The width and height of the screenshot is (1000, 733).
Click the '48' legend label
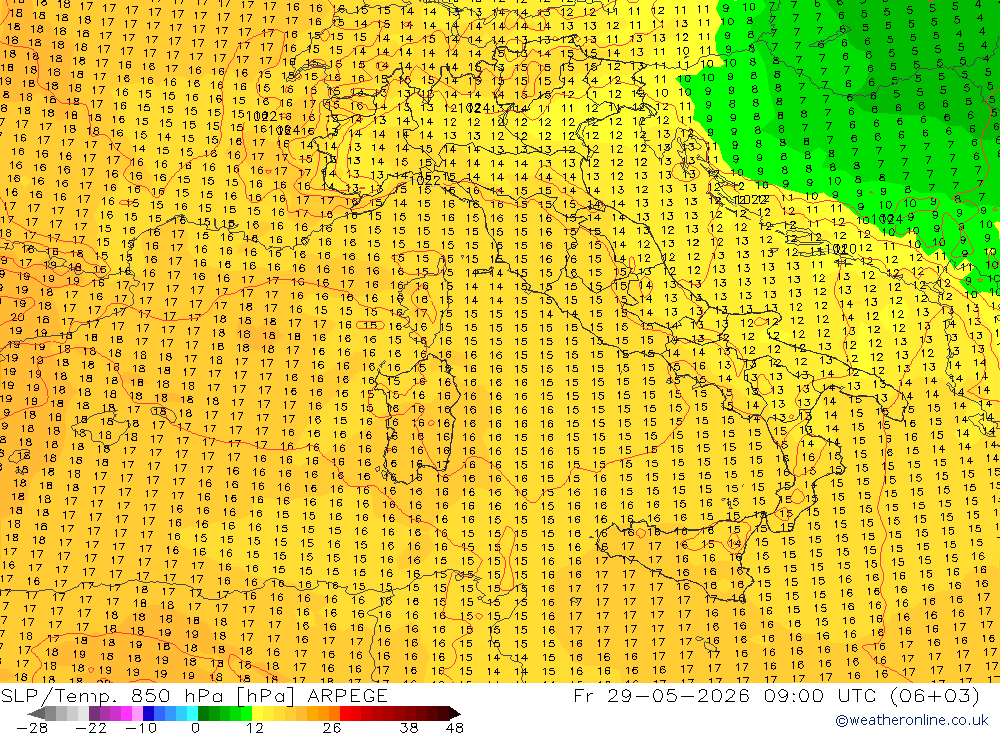tap(455, 727)
